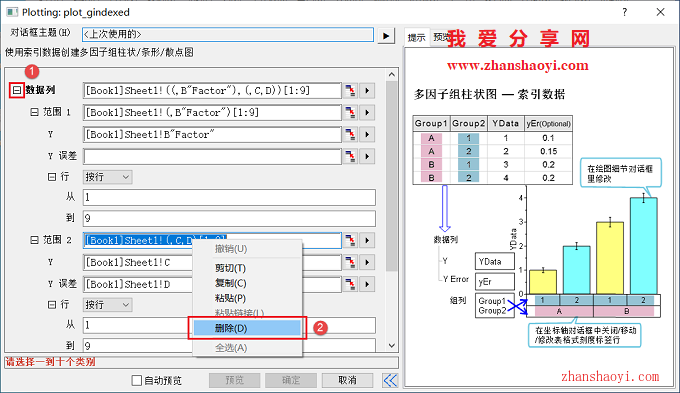This screenshot has height=393, width=680.
Task: Click the empty Y 误差 input field
Action: 212,156
